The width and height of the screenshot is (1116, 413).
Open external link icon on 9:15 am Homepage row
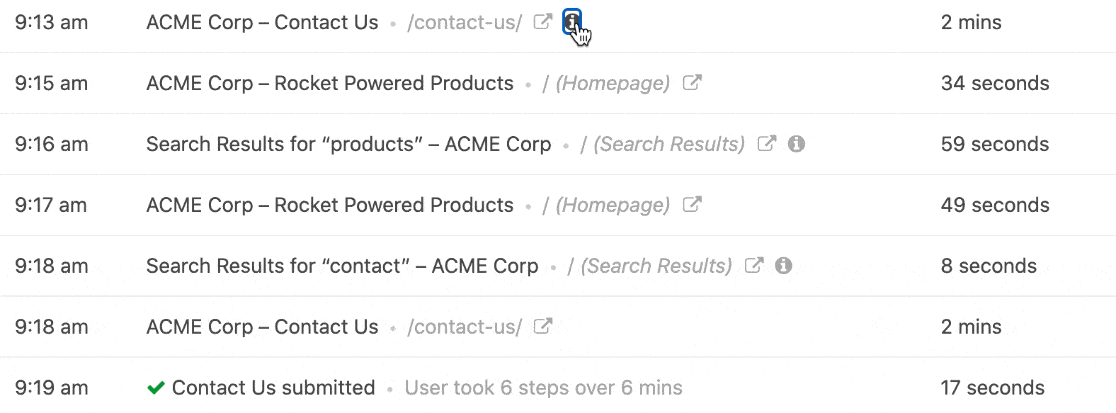coord(691,83)
